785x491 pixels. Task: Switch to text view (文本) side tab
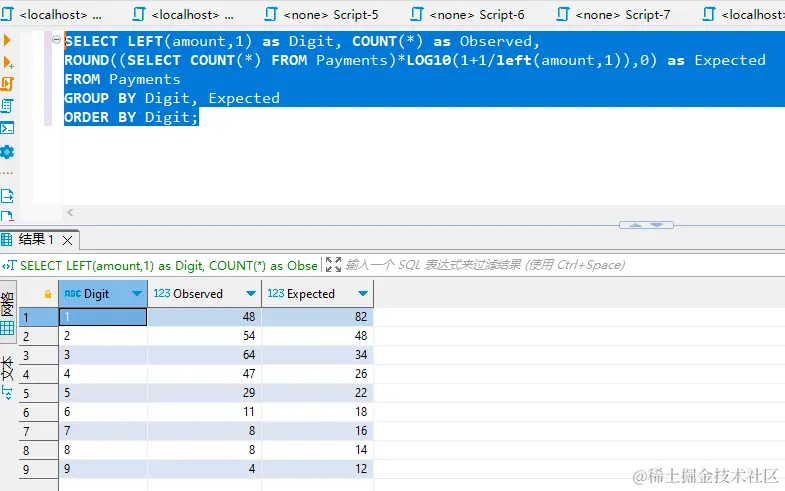8,378
